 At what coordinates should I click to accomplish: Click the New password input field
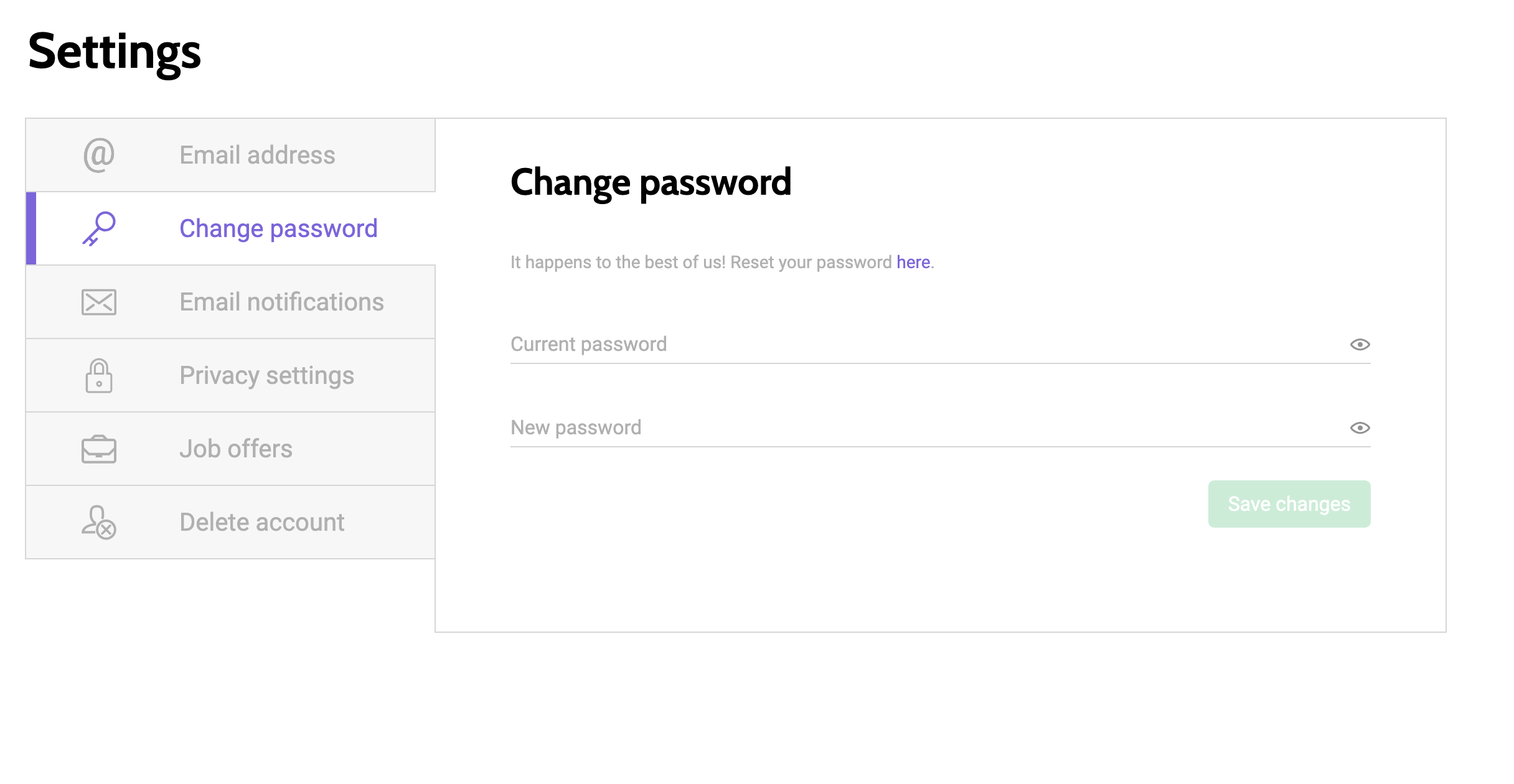click(x=940, y=427)
